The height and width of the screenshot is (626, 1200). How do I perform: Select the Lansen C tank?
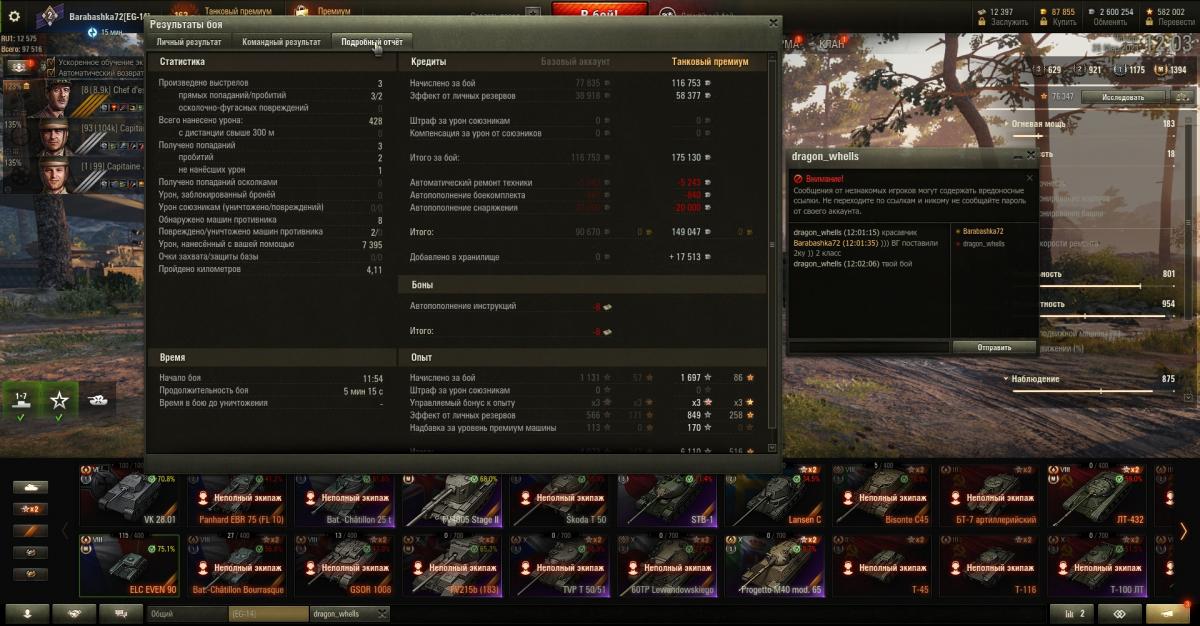point(774,496)
